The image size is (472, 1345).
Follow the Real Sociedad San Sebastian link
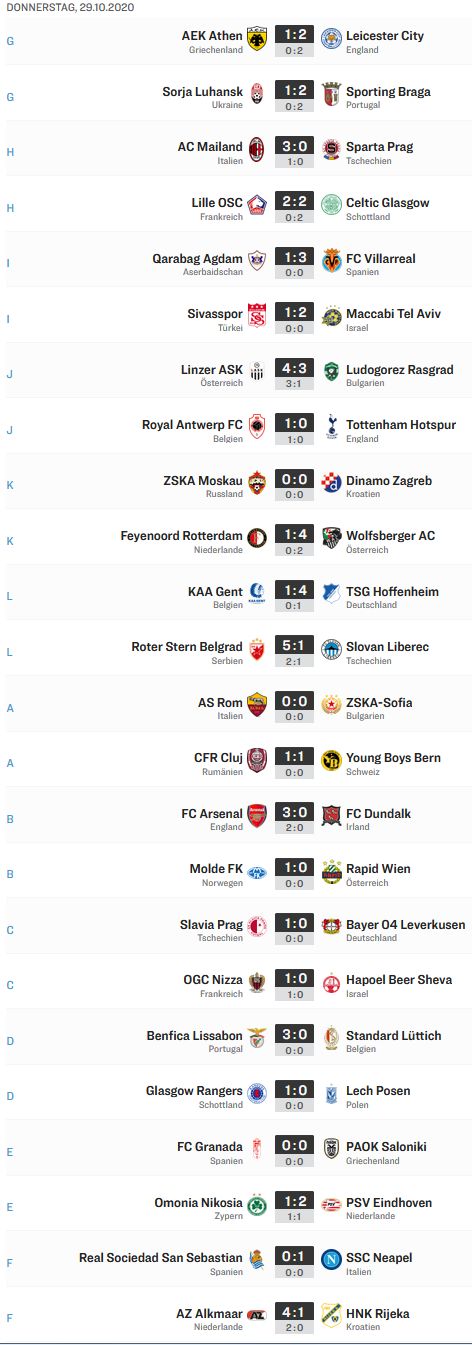tap(161, 1257)
